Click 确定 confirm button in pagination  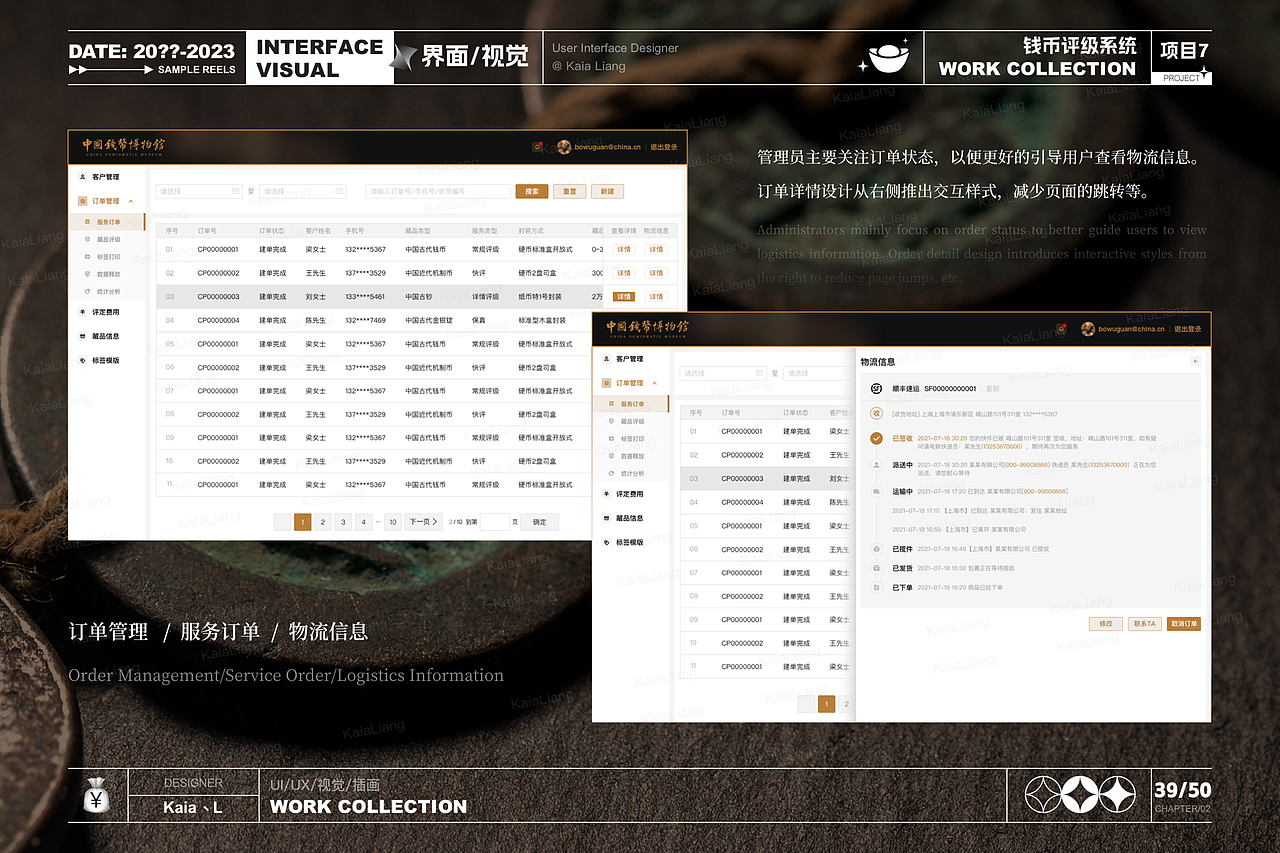[x=540, y=522]
